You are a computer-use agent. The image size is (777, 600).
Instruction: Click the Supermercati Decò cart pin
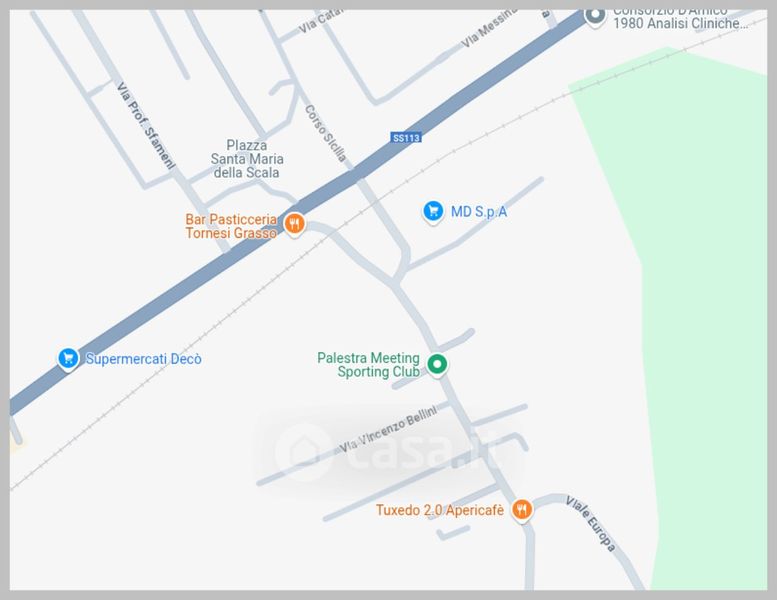click(x=68, y=359)
